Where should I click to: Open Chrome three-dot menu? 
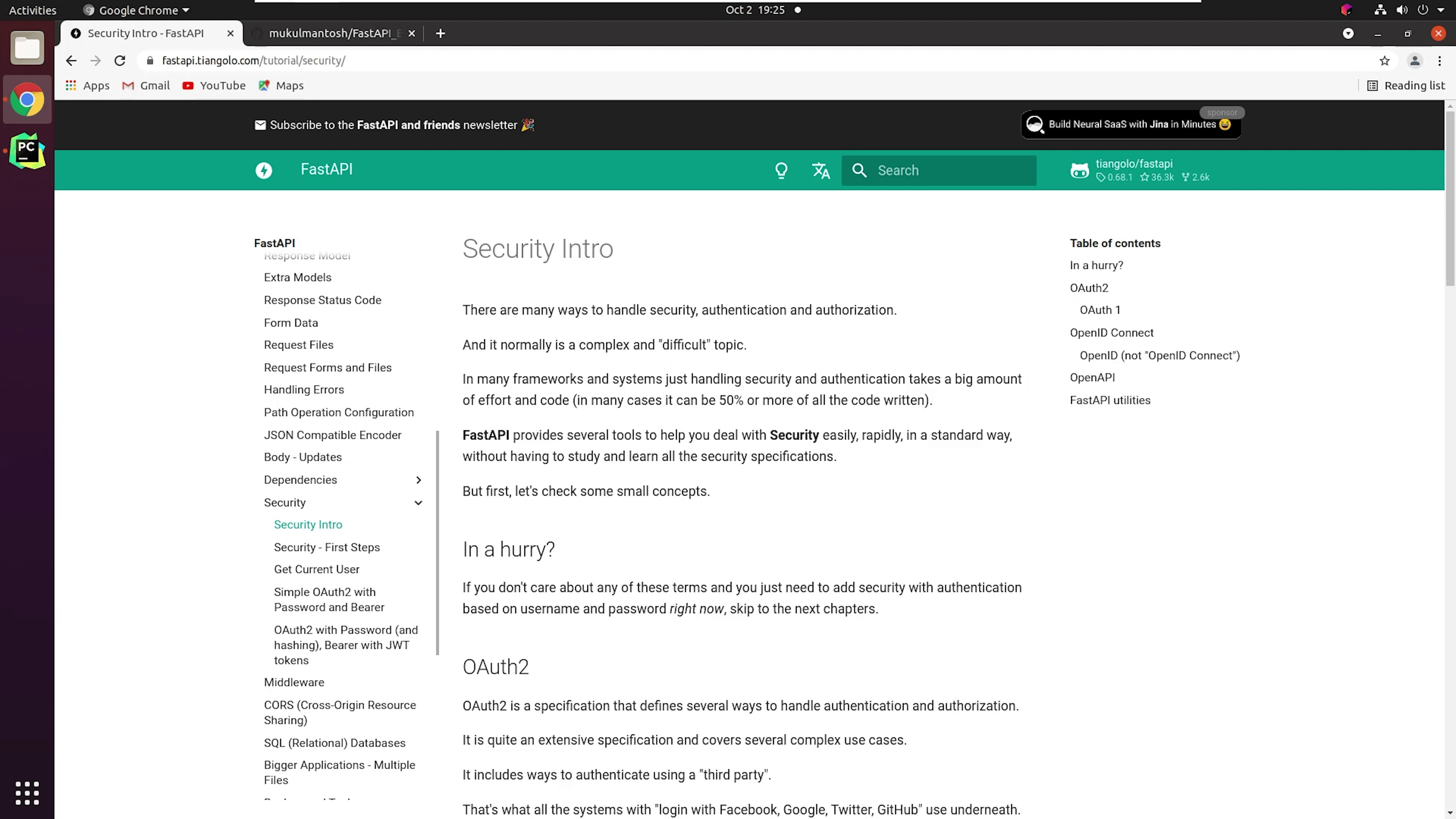(x=1440, y=61)
